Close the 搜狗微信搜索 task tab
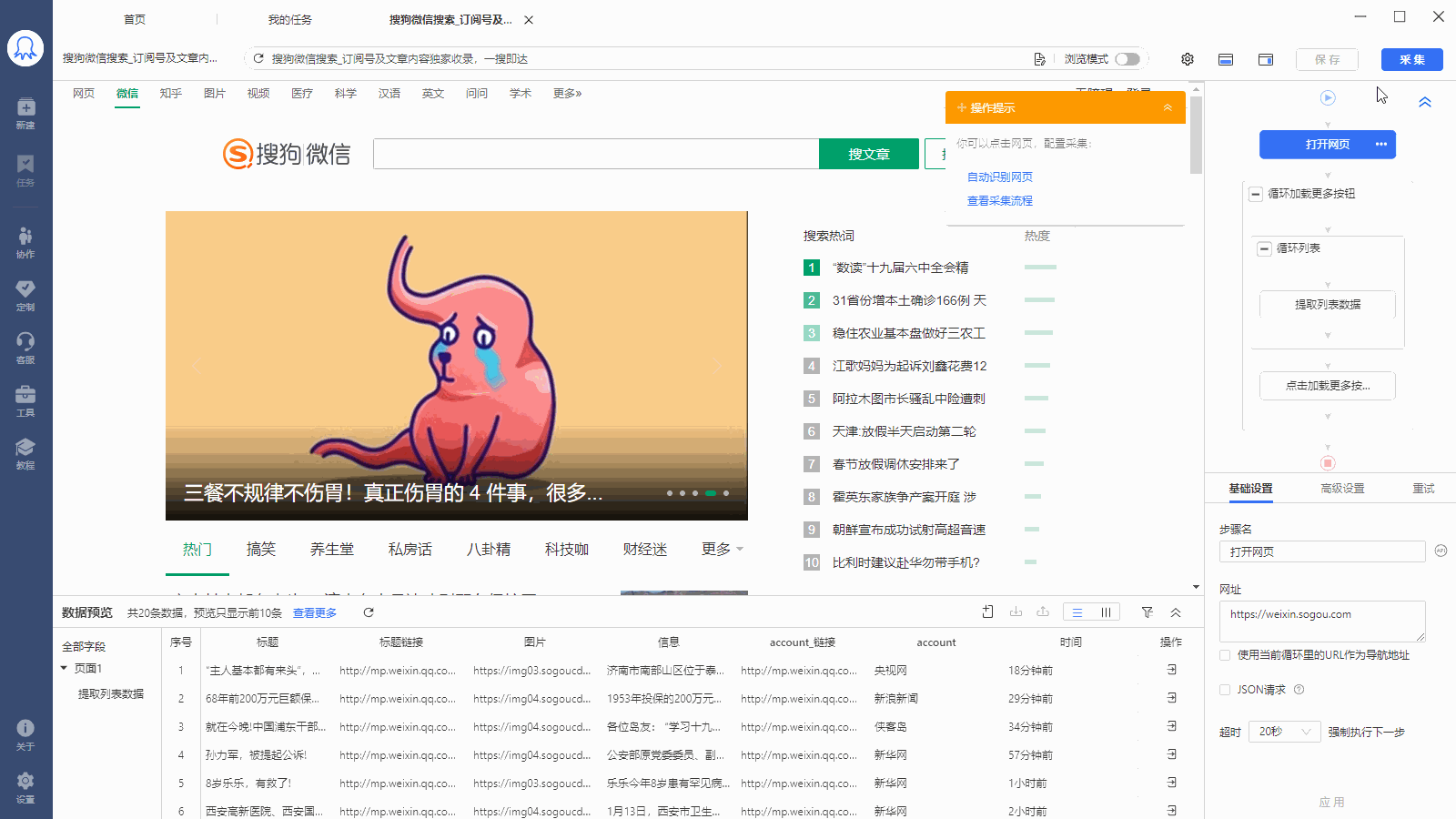Viewport: 1456px width, 819px height. pos(529,19)
